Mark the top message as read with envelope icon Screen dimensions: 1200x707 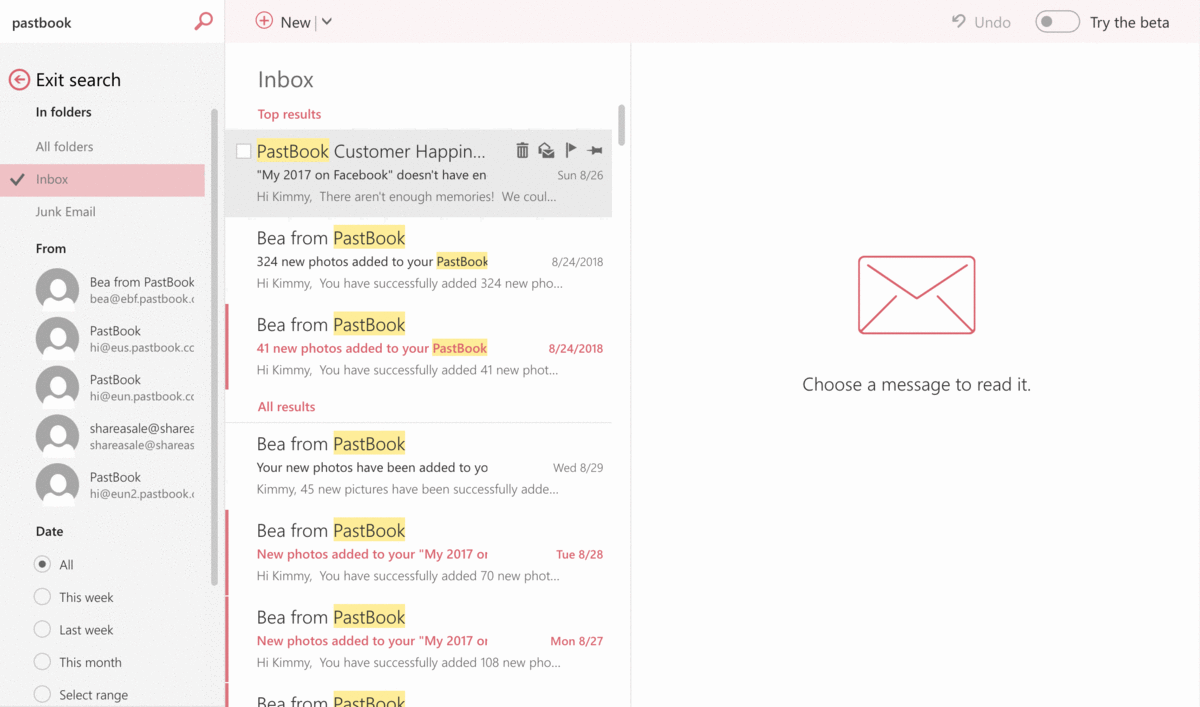(x=546, y=149)
